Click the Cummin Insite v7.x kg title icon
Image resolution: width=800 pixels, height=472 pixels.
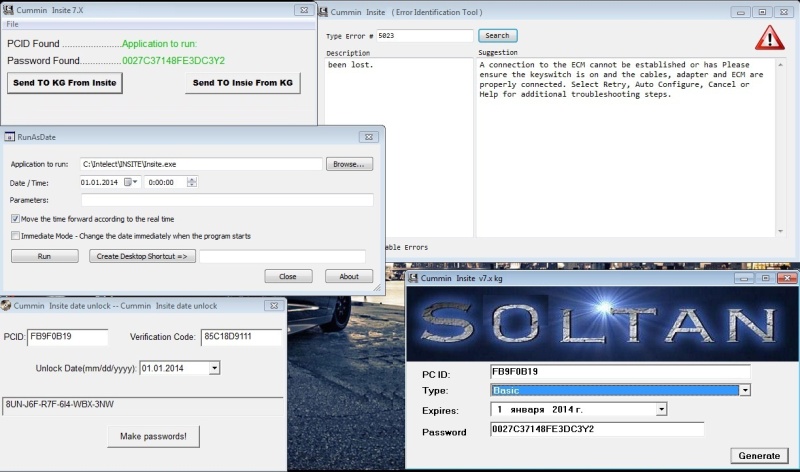[413, 278]
